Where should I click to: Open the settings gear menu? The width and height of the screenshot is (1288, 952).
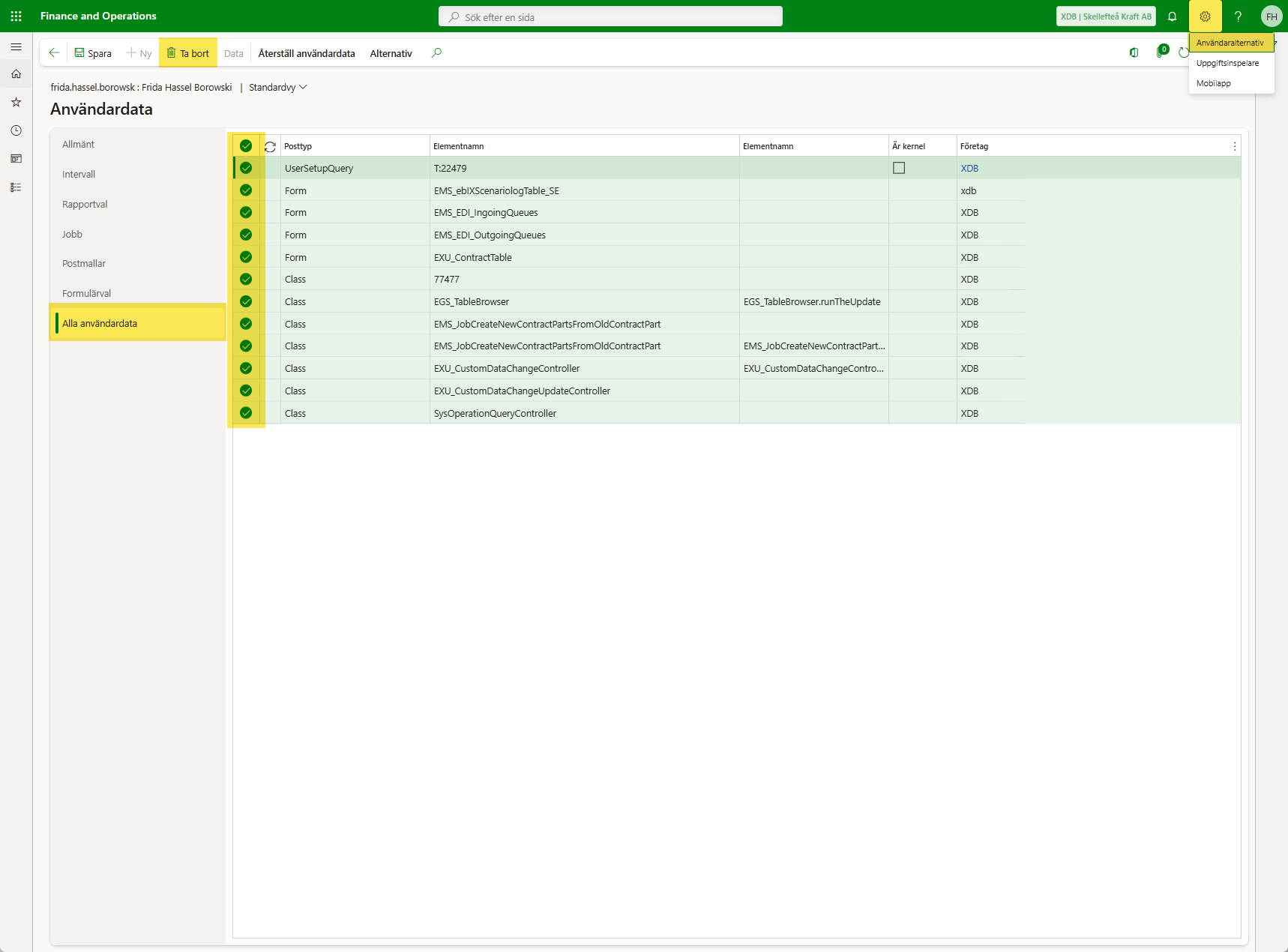(1205, 16)
